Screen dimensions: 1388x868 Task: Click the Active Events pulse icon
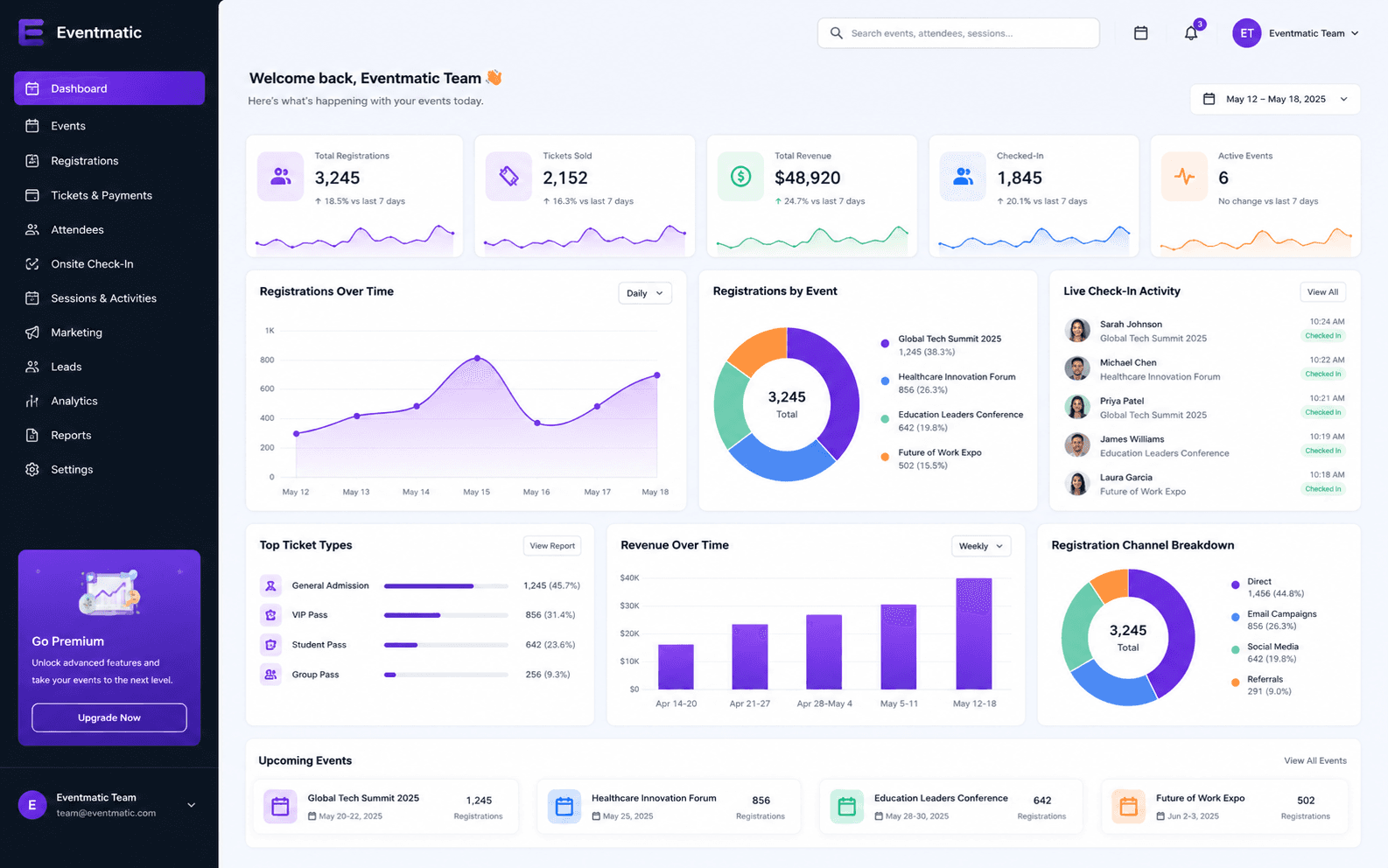[x=1184, y=177]
